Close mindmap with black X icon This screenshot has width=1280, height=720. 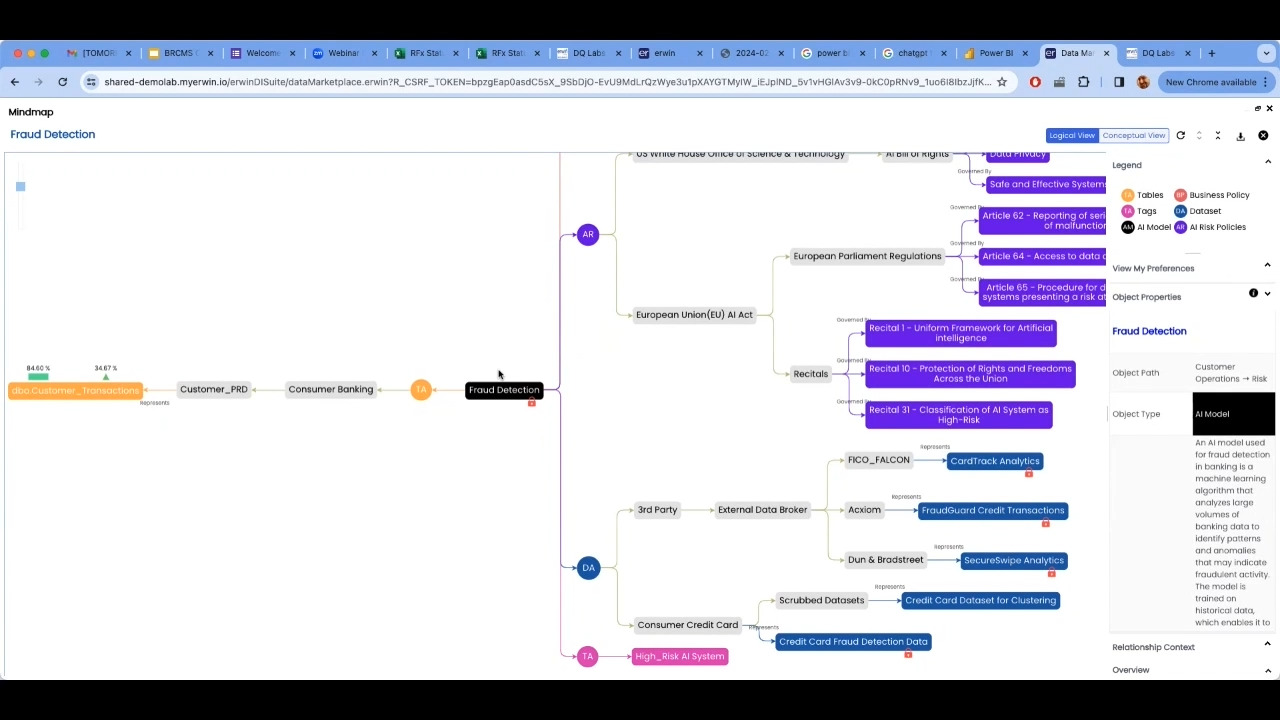[1263, 135]
